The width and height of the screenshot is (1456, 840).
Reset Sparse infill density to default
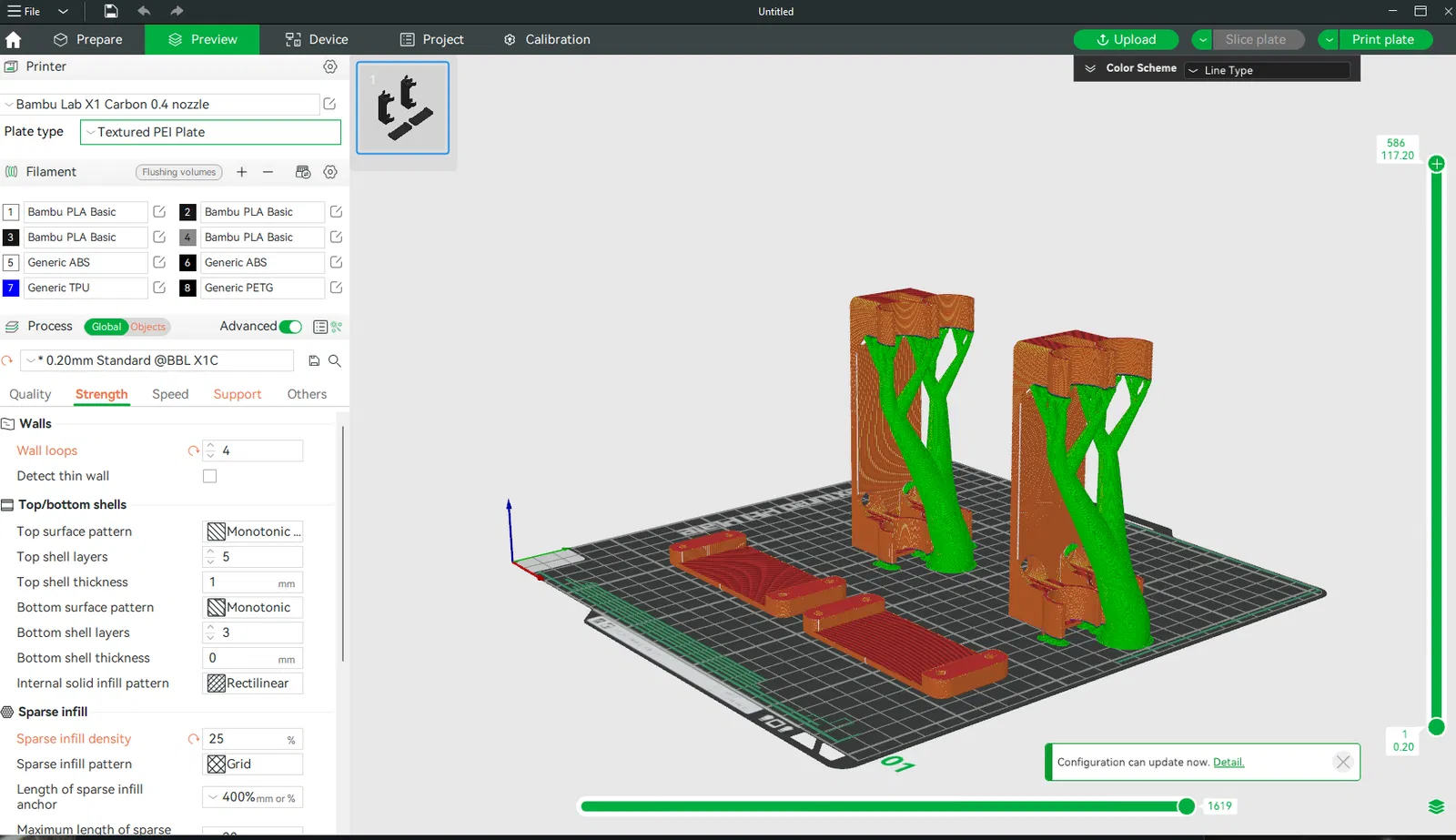(x=193, y=739)
